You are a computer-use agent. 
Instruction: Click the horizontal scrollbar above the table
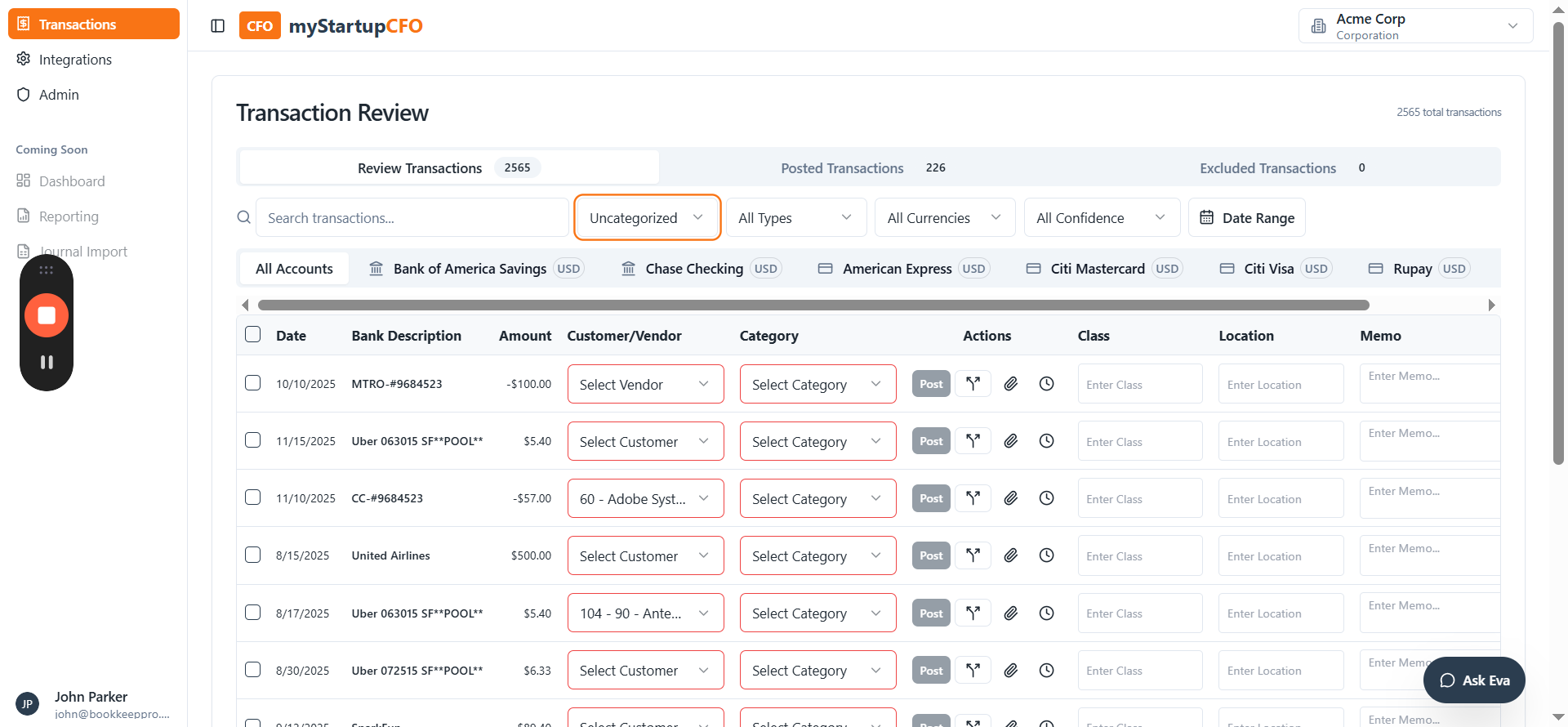pos(813,305)
